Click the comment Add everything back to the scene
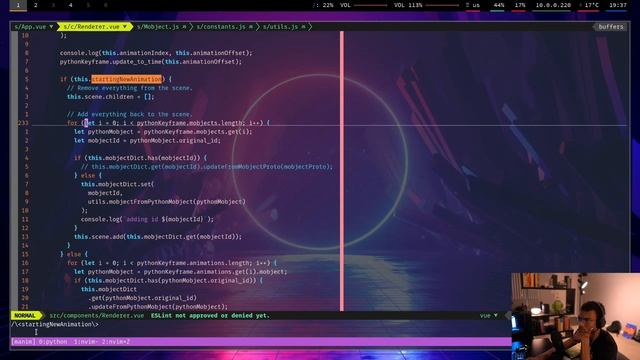This screenshot has width=640, height=360. pyautogui.click(x=129, y=114)
